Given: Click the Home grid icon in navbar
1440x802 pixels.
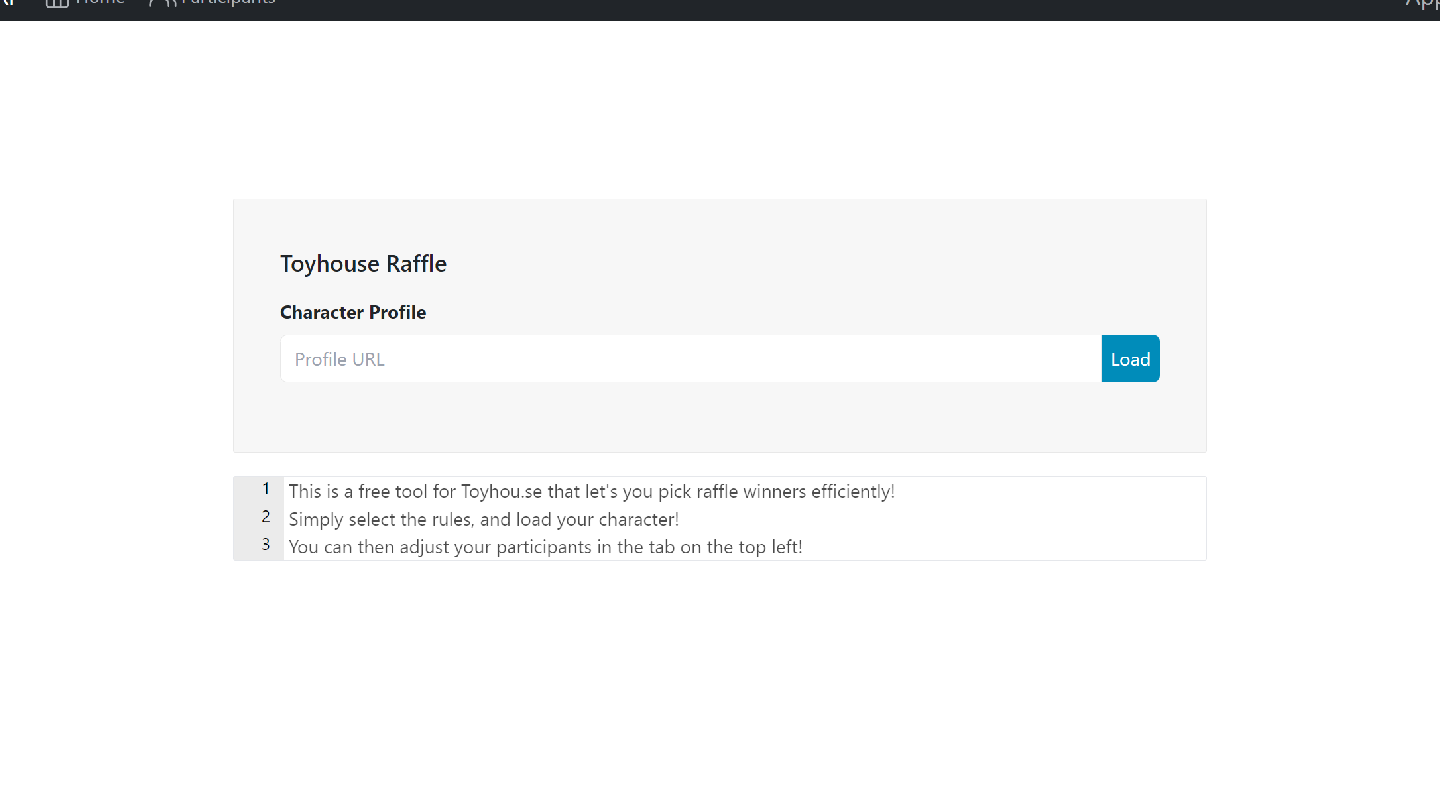Looking at the screenshot, I should [x=57, y=3].
